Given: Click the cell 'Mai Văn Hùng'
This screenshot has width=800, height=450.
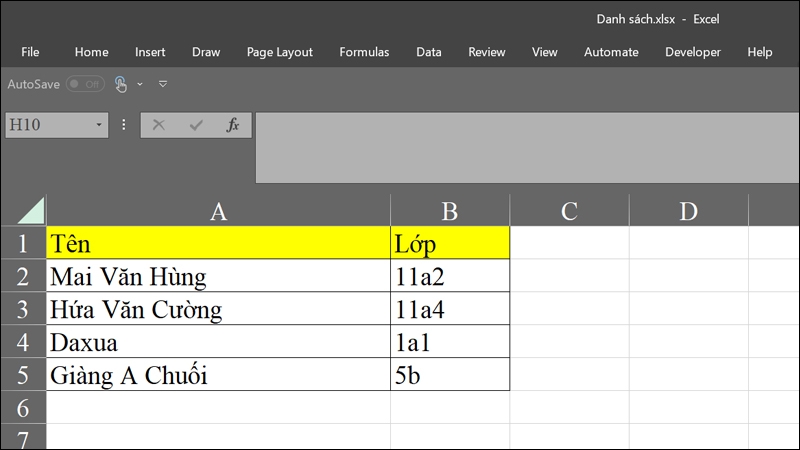Looking at the screenshot, I should [x=218, y=276].
